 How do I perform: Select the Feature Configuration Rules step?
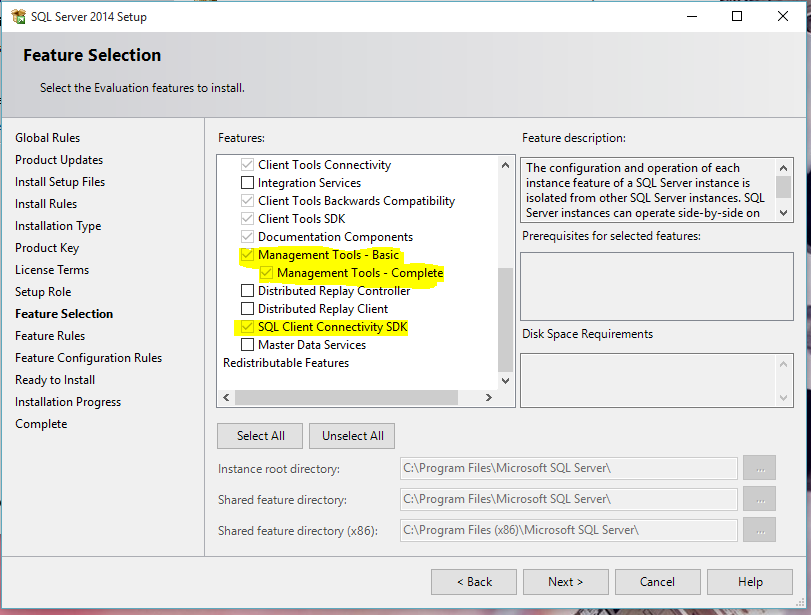88,358
